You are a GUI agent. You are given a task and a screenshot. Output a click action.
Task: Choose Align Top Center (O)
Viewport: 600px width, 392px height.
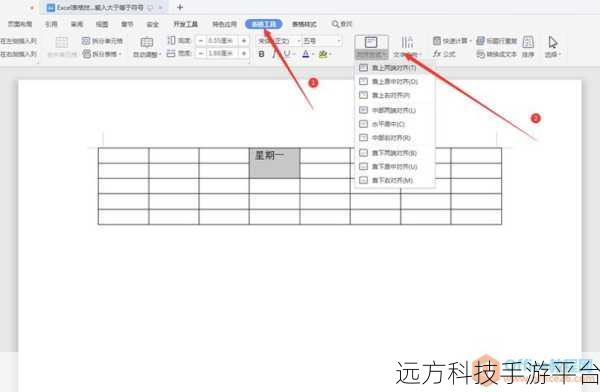(x=395, y=82)
